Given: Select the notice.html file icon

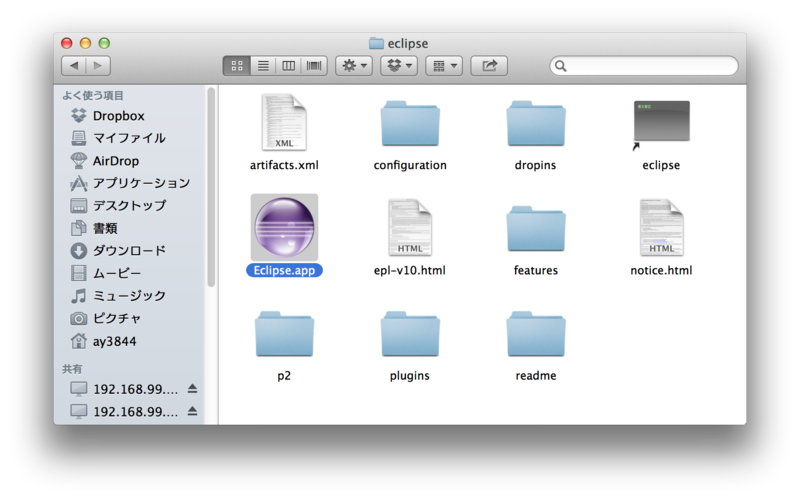Looking at the screenshot, I should [x=661, y=228].
